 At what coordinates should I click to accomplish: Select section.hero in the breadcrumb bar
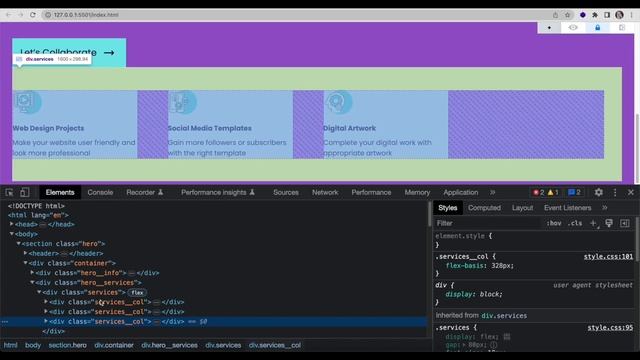(67, 345)
